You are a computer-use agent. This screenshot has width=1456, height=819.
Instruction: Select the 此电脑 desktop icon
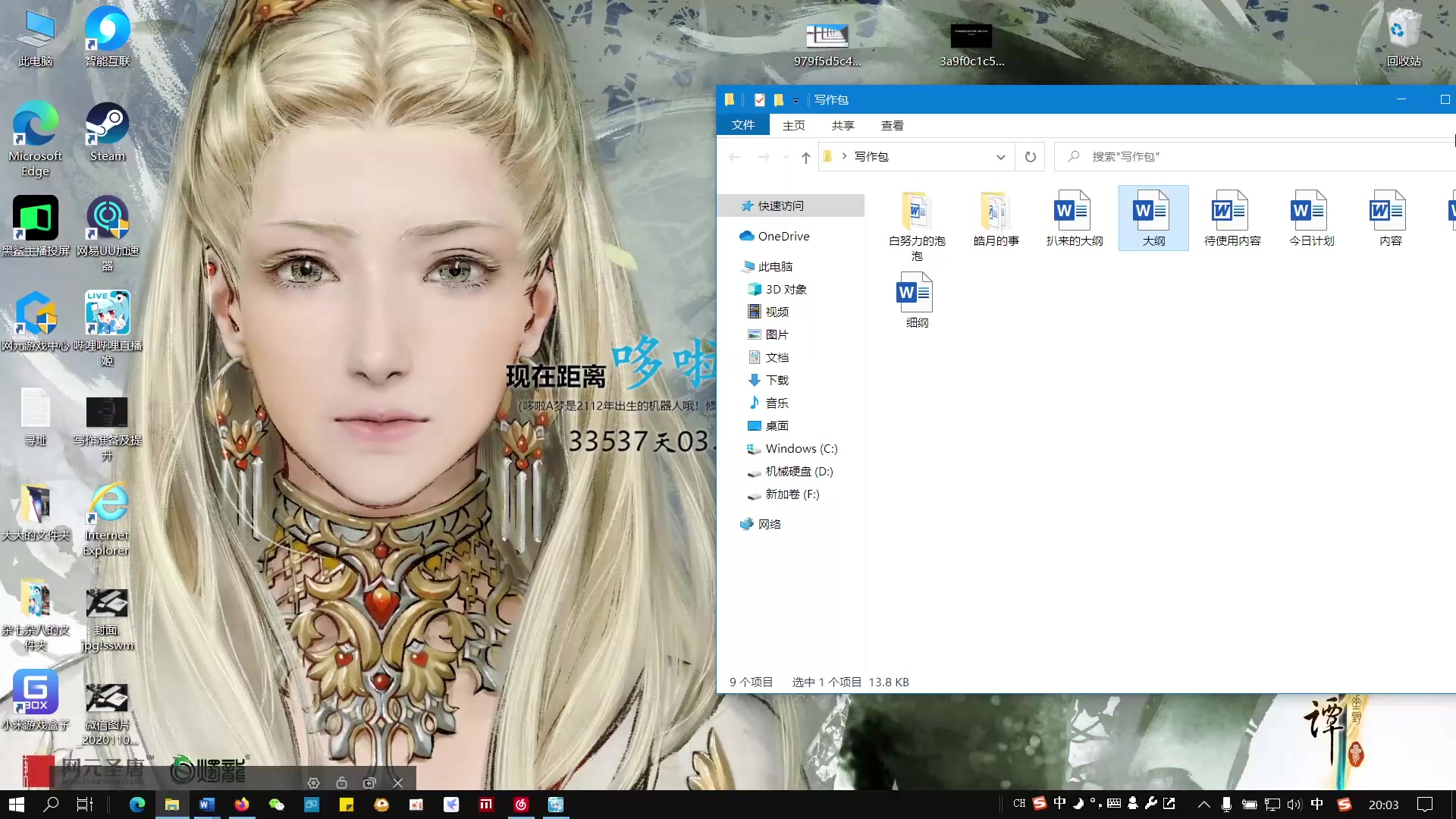pos(36,38)
